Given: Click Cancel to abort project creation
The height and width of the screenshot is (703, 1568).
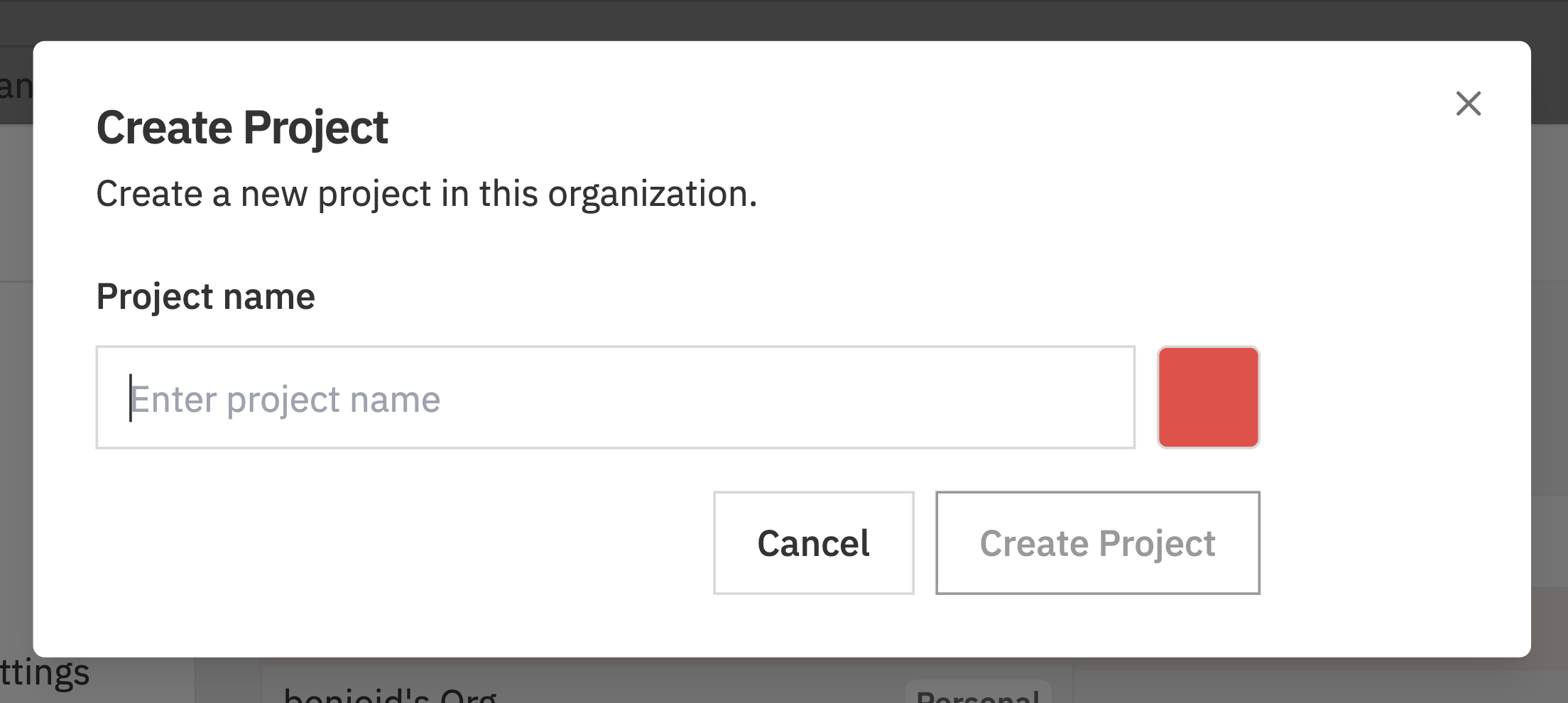Looking at the screenshot, I should [x=814, y=543].
